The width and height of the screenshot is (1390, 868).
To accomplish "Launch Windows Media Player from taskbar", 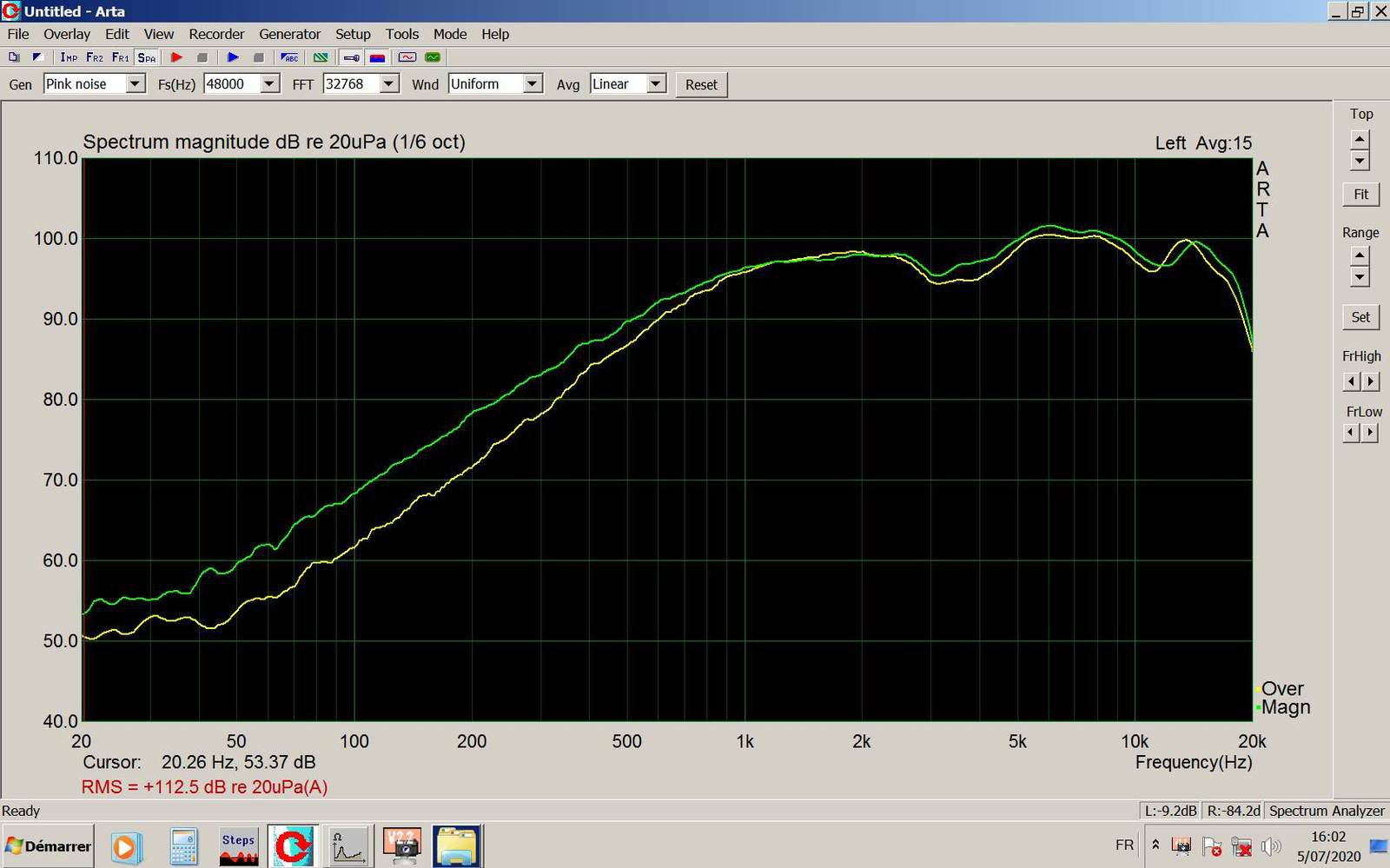I will click(126, 846).
